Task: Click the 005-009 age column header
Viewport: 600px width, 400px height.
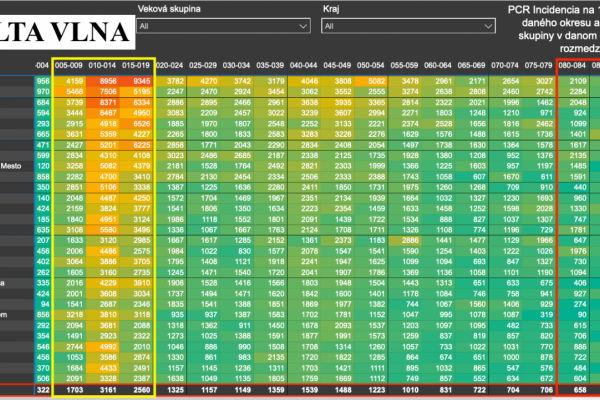Action: tap(73, 65)
